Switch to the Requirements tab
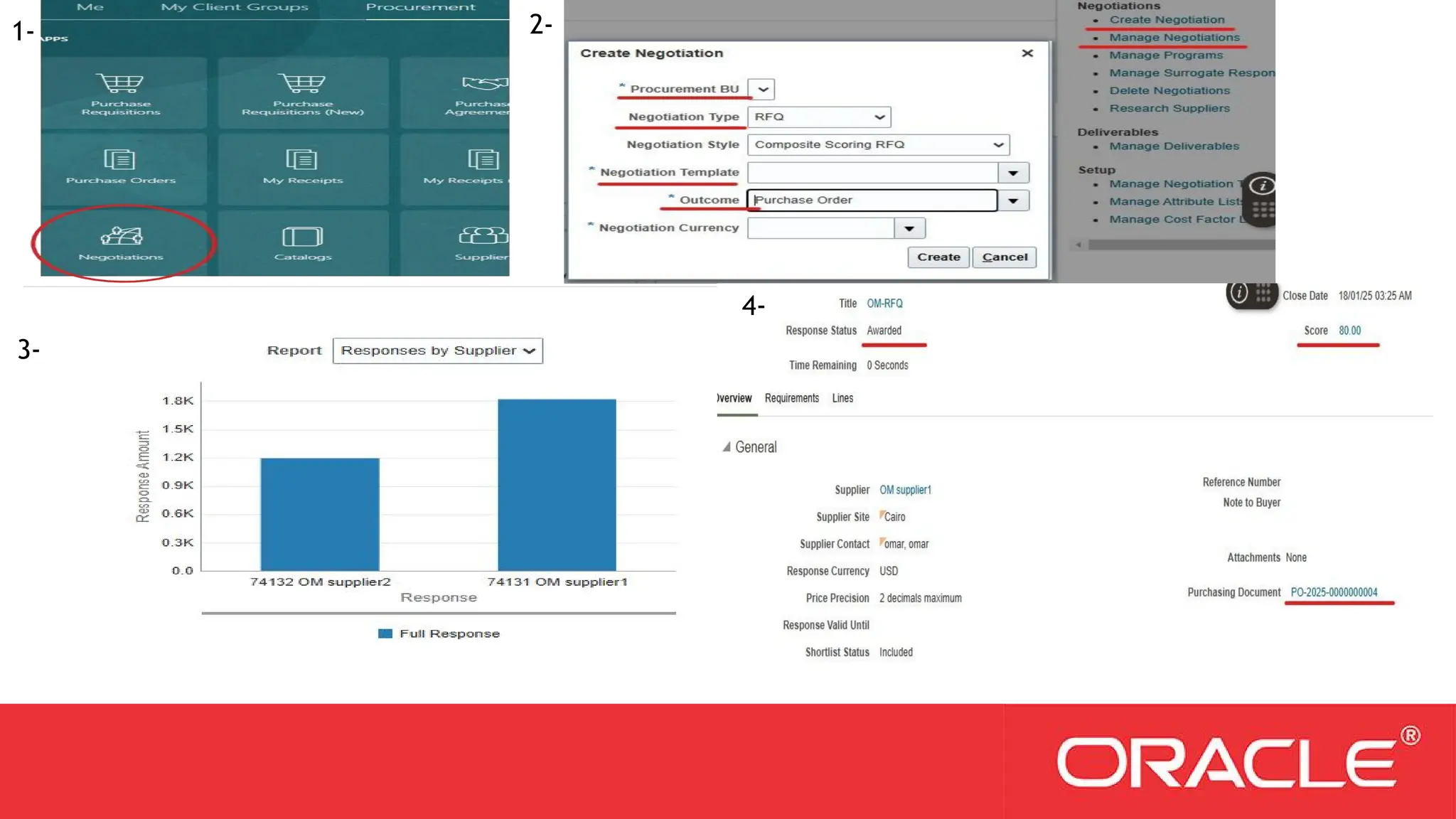Viewport: 1456px width, 819px height. click(x=791, y=398)
